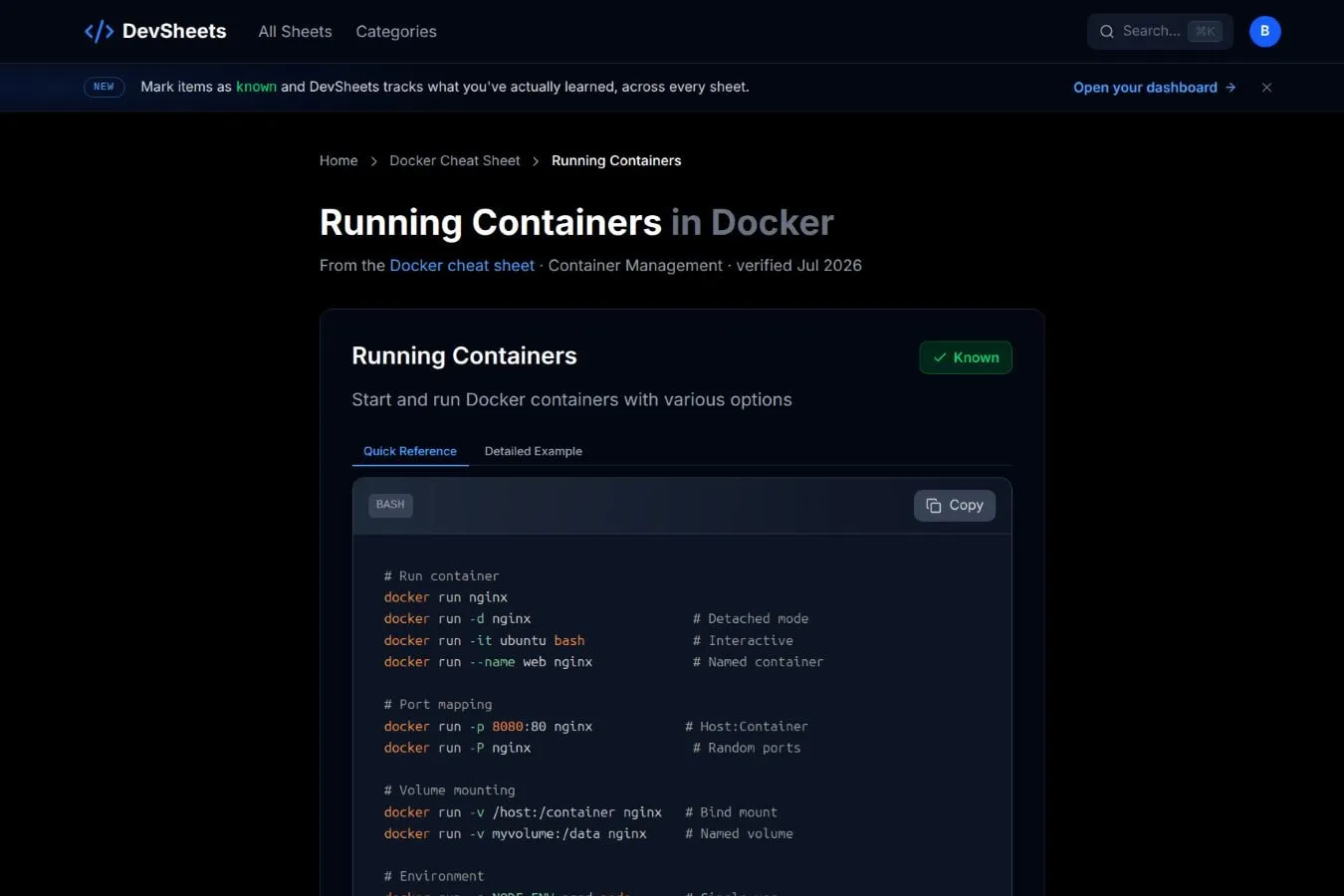Click the NEW badge in banner
1344x896 pixels.
click(x=104, y=88)
